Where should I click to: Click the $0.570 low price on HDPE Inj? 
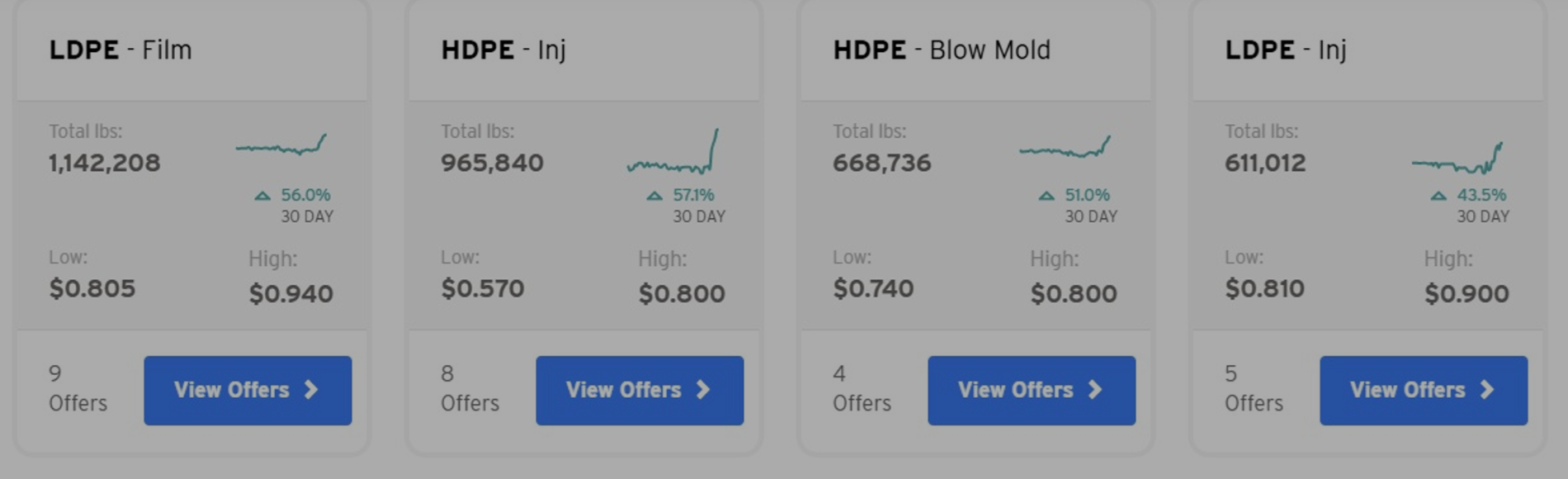tap(483, 288)
